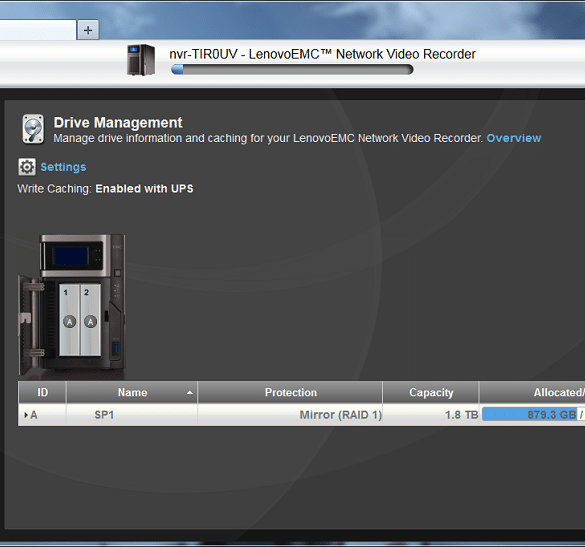Sort table by Allocated column header

[x=532, y=392]
